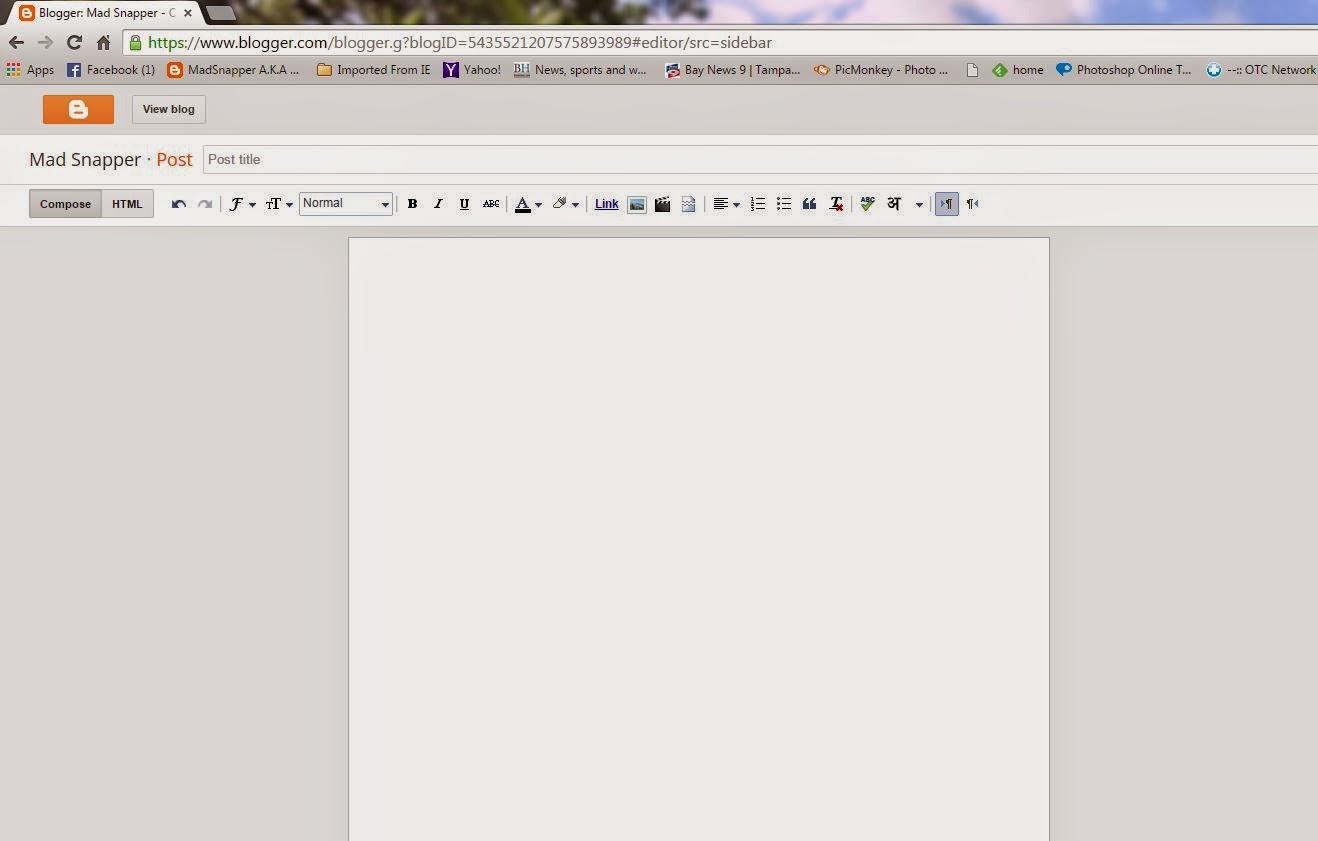Switch to HTML editing mode
The height and width of the screenshot is (841, 1318).
127,204
